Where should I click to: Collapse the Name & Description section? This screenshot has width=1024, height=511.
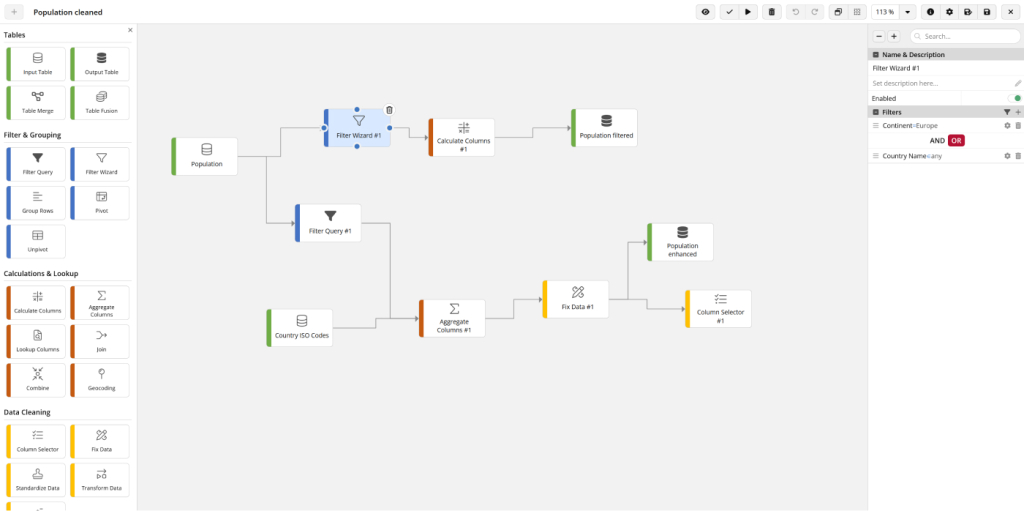pyautogui.click(x=876, y=55)
